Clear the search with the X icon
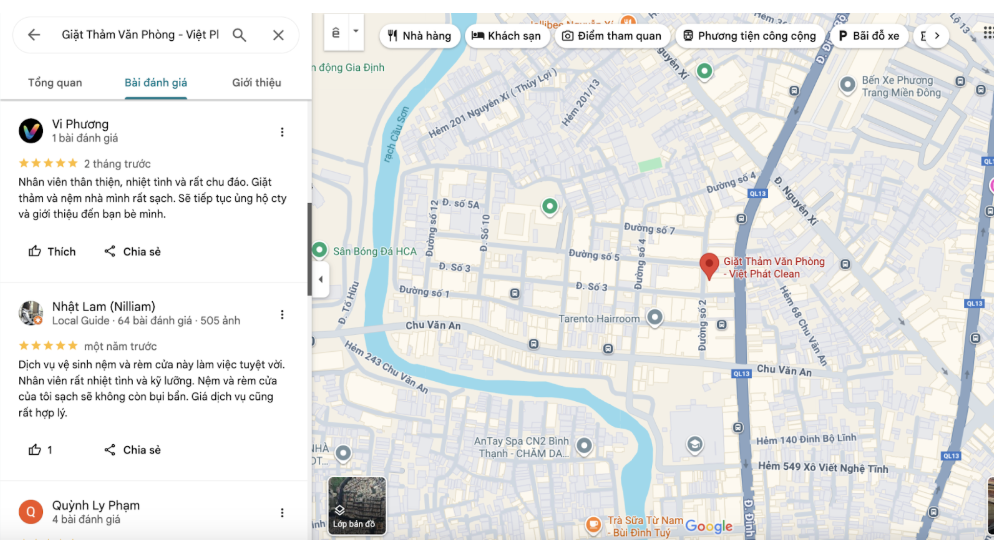This screenshot has height=541, width=994. 278,35
